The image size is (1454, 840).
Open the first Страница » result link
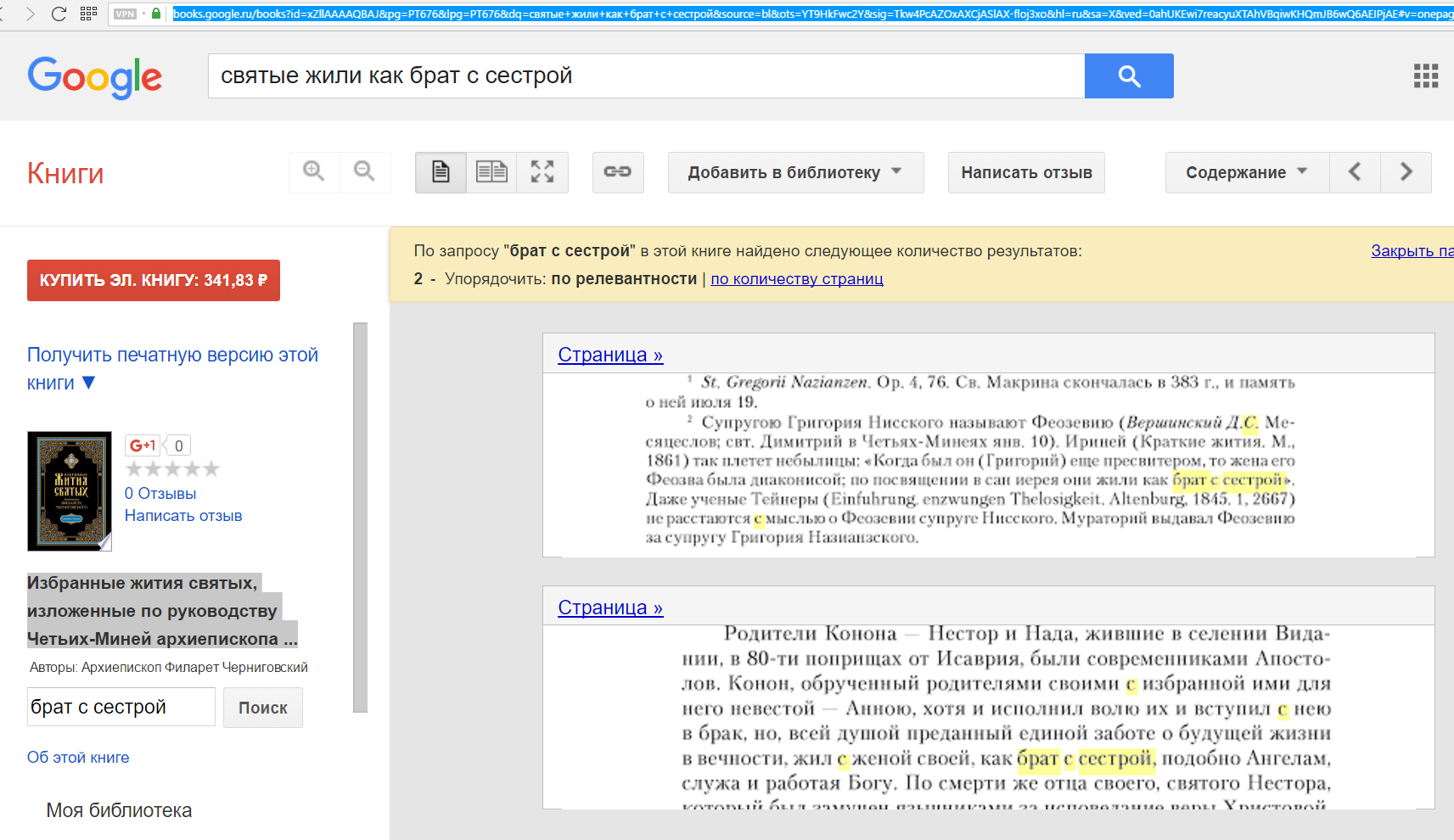(610, 355)
